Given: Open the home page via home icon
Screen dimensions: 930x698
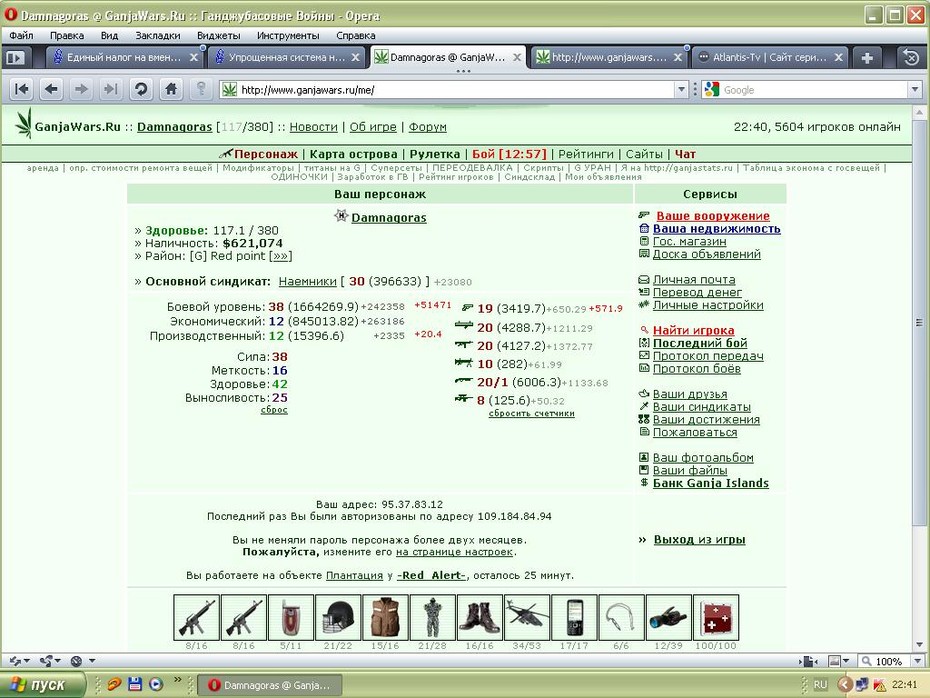Looking at the screenshot, I should [x=171, y=90].
